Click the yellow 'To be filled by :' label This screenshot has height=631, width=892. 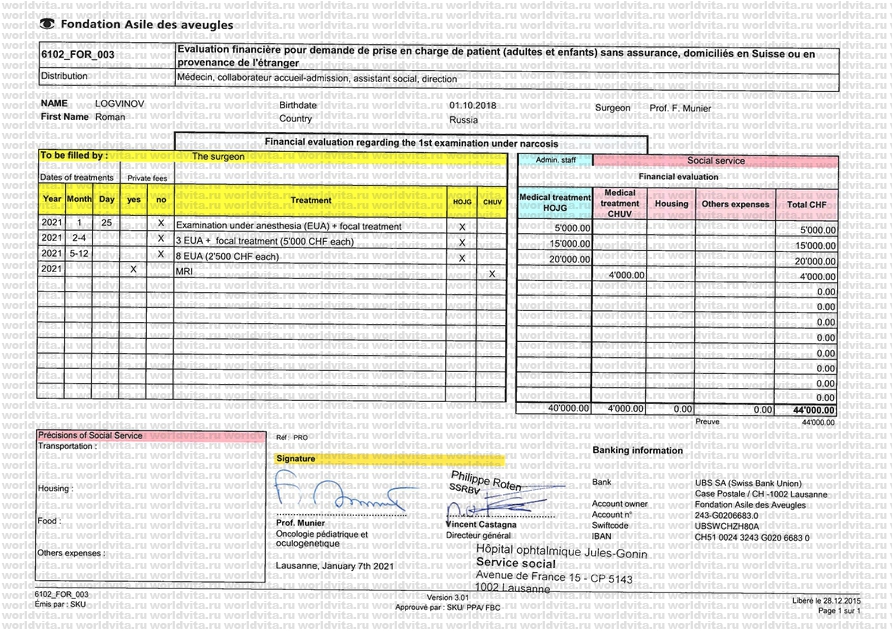(73, 155)
